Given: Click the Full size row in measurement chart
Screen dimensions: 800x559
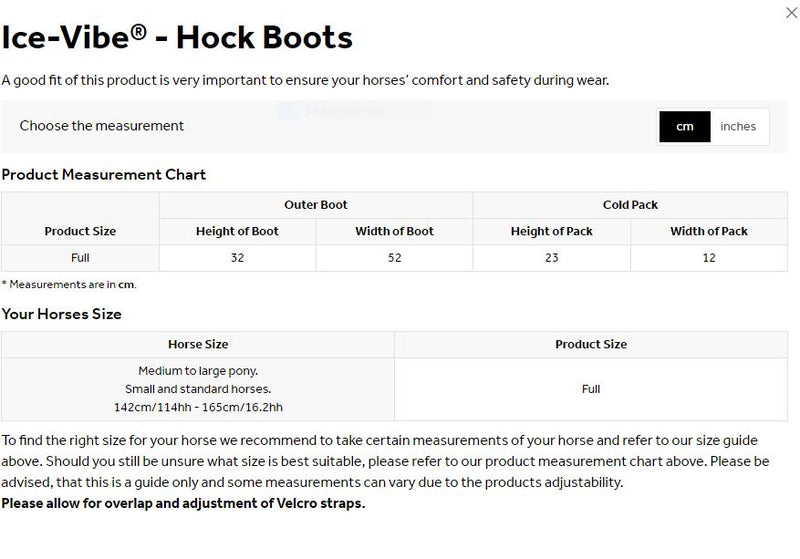Looking at the screenshot, I should point(80,258).
